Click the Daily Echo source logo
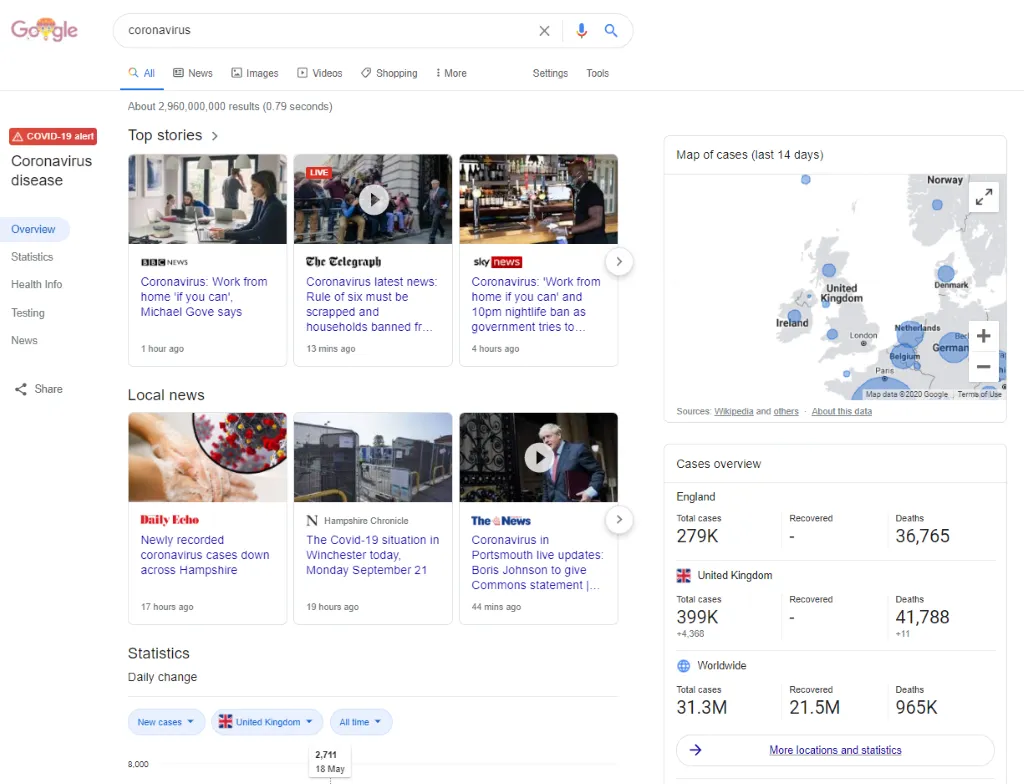Image resolution: width=1024 pixels, height=784 pixels. [170, 520]
